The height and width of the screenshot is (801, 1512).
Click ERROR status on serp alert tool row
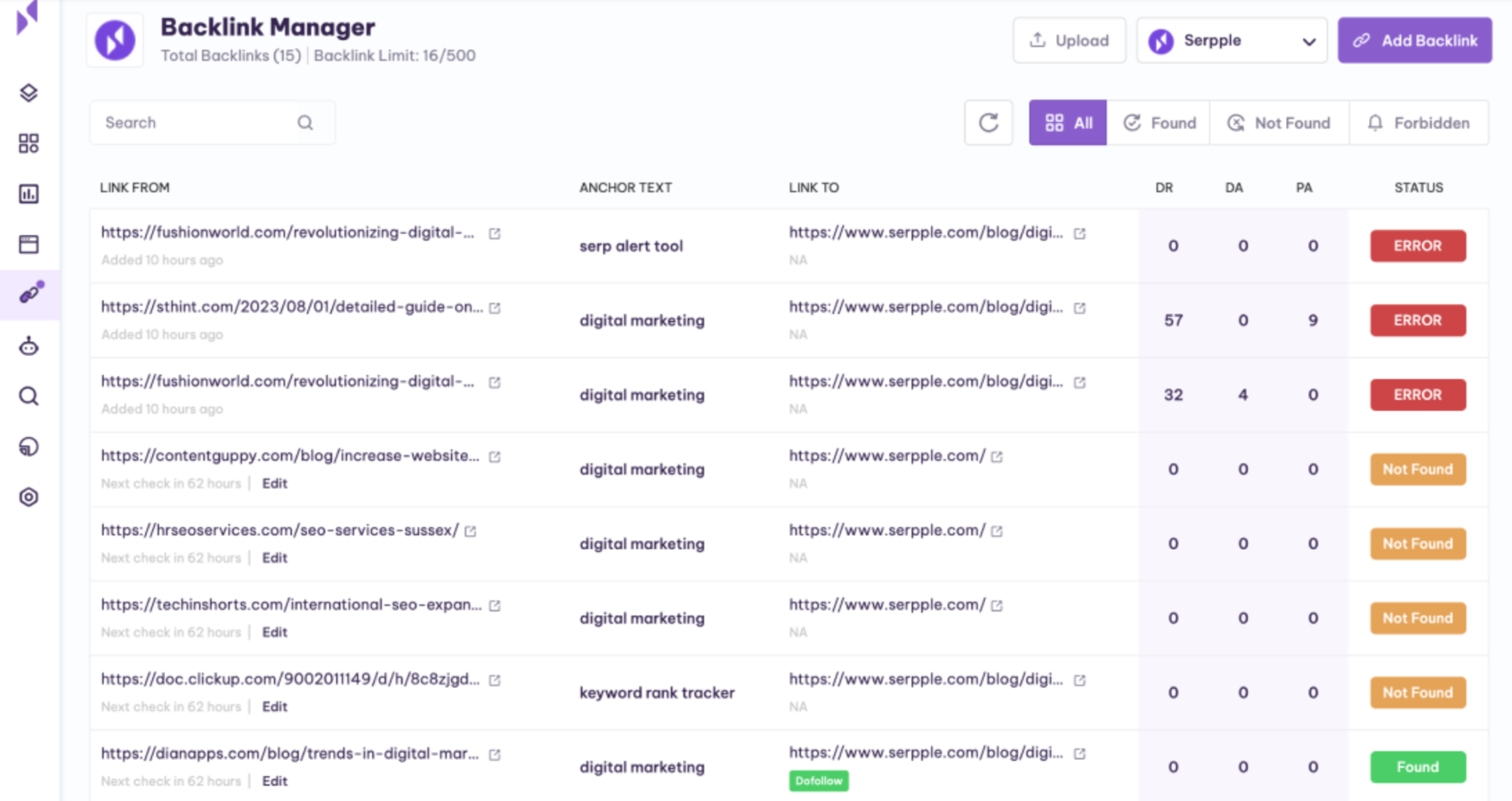coord(1417,246)
